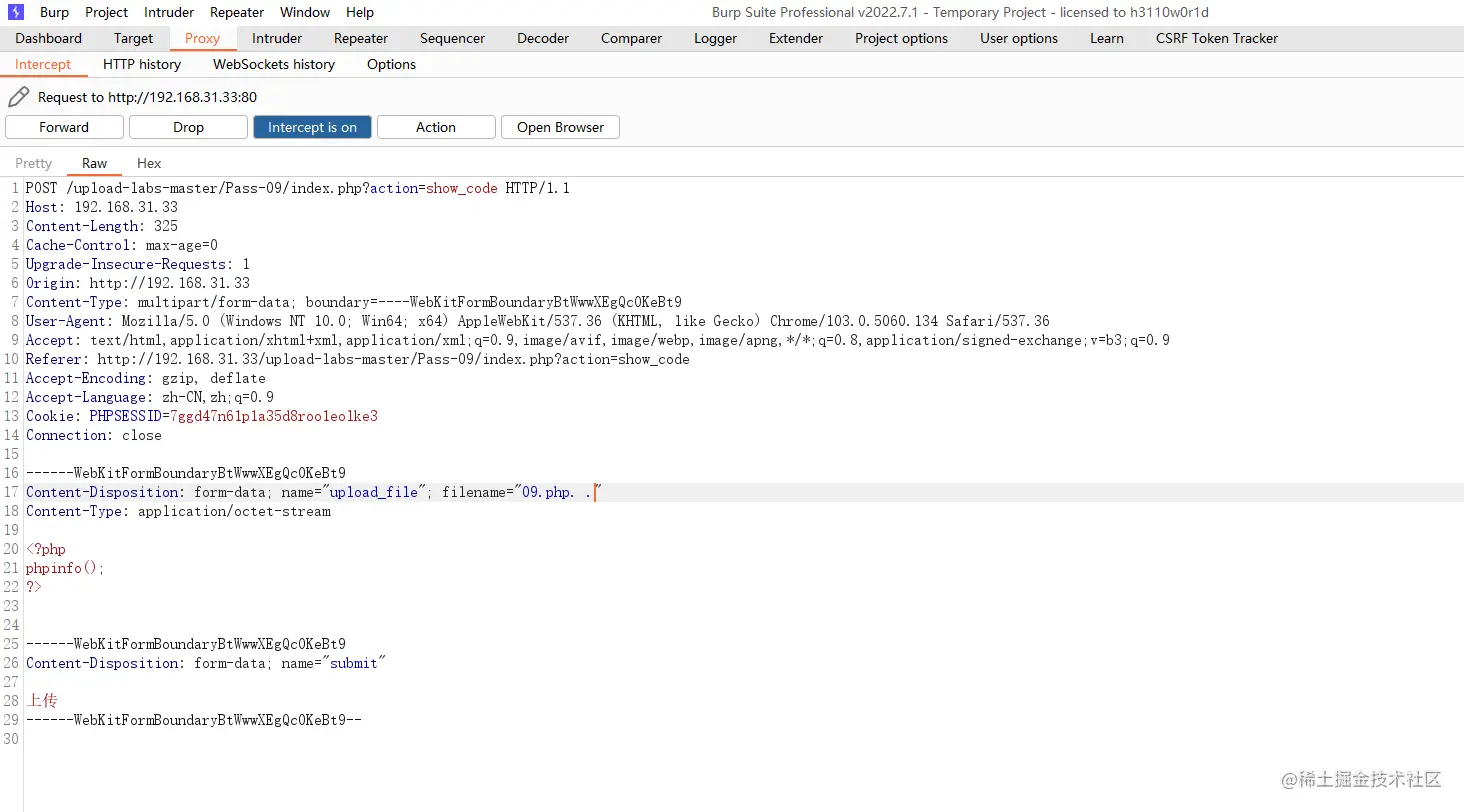
Task: Open the CSRF Token Tracker tab
Action: (1217, 38)
